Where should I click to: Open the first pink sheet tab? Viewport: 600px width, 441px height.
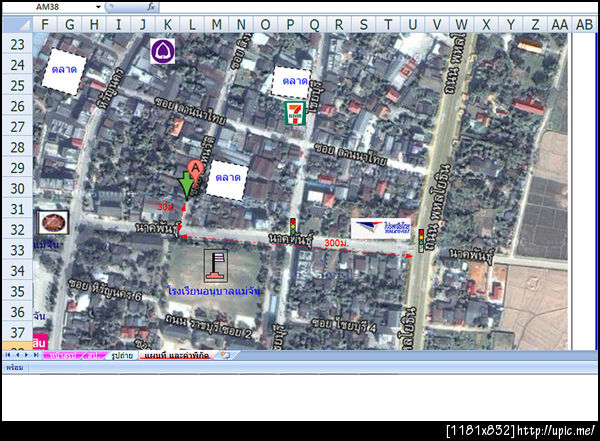62,356
